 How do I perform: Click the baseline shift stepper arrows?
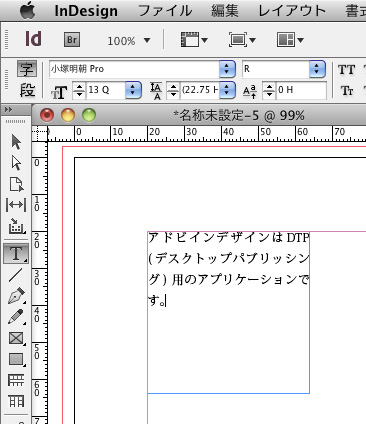point(269,90)
